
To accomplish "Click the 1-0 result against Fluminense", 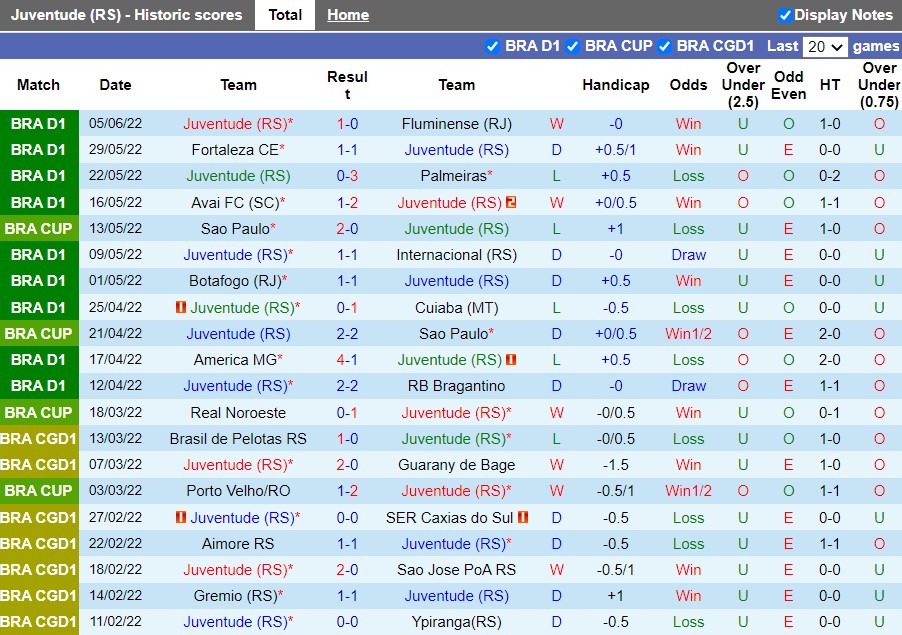I will (347, 124).
